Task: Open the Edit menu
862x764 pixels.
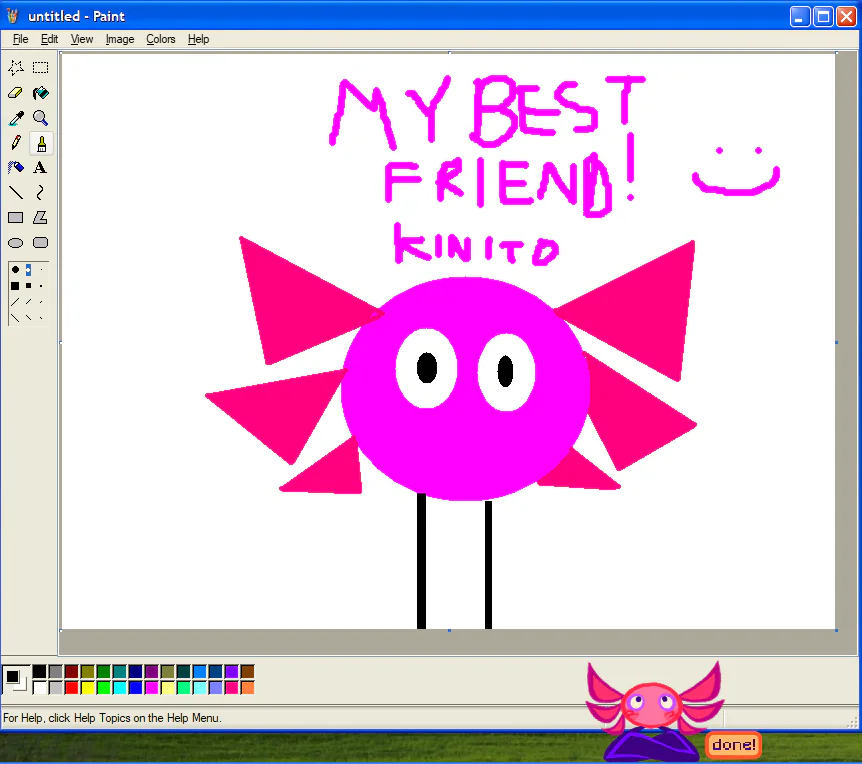Action: [x=49, y=39]
